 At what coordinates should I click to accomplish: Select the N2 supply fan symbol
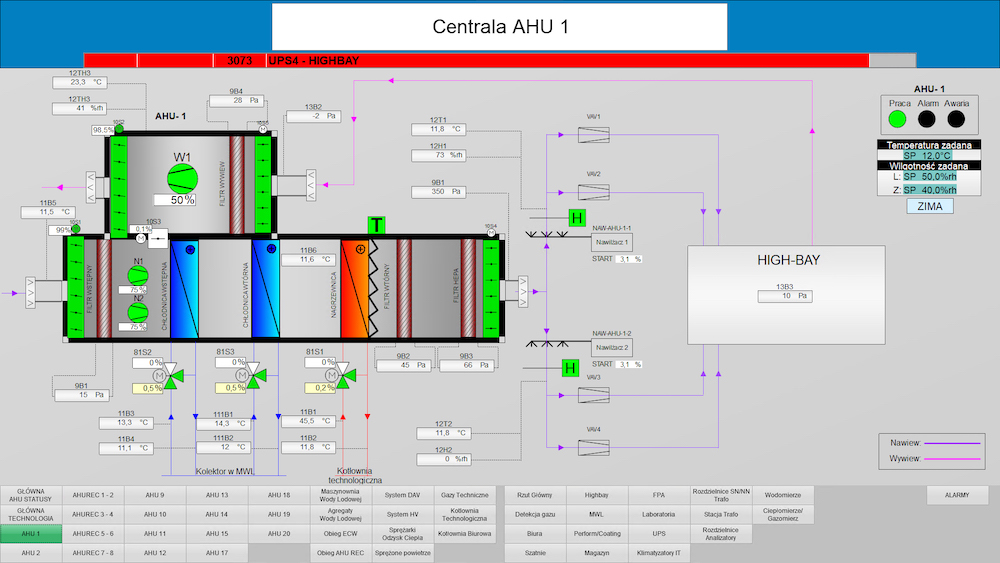pos(137,312)
